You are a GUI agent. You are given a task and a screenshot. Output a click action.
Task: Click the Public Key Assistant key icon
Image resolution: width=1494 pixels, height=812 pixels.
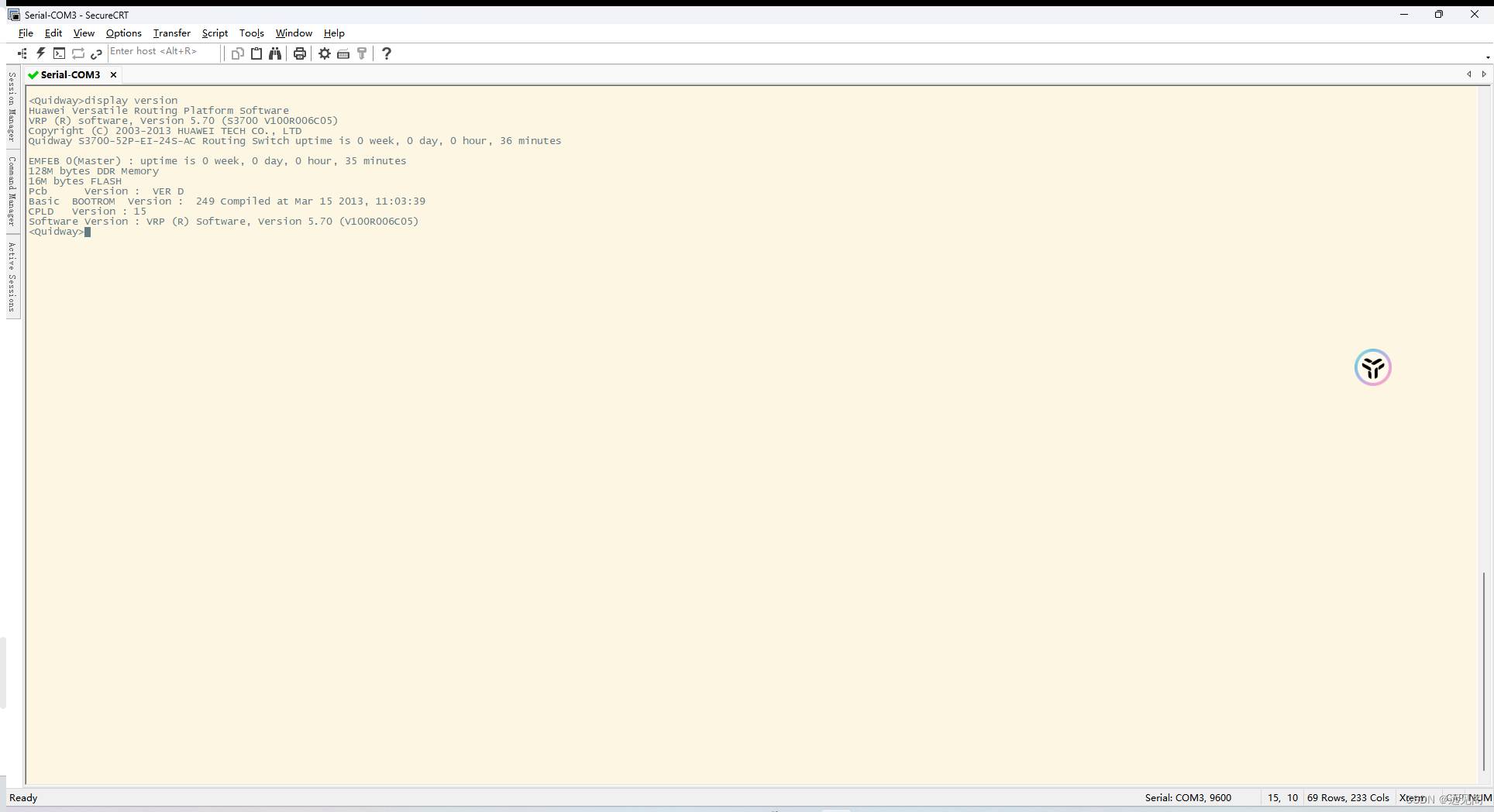coord(362,53)
